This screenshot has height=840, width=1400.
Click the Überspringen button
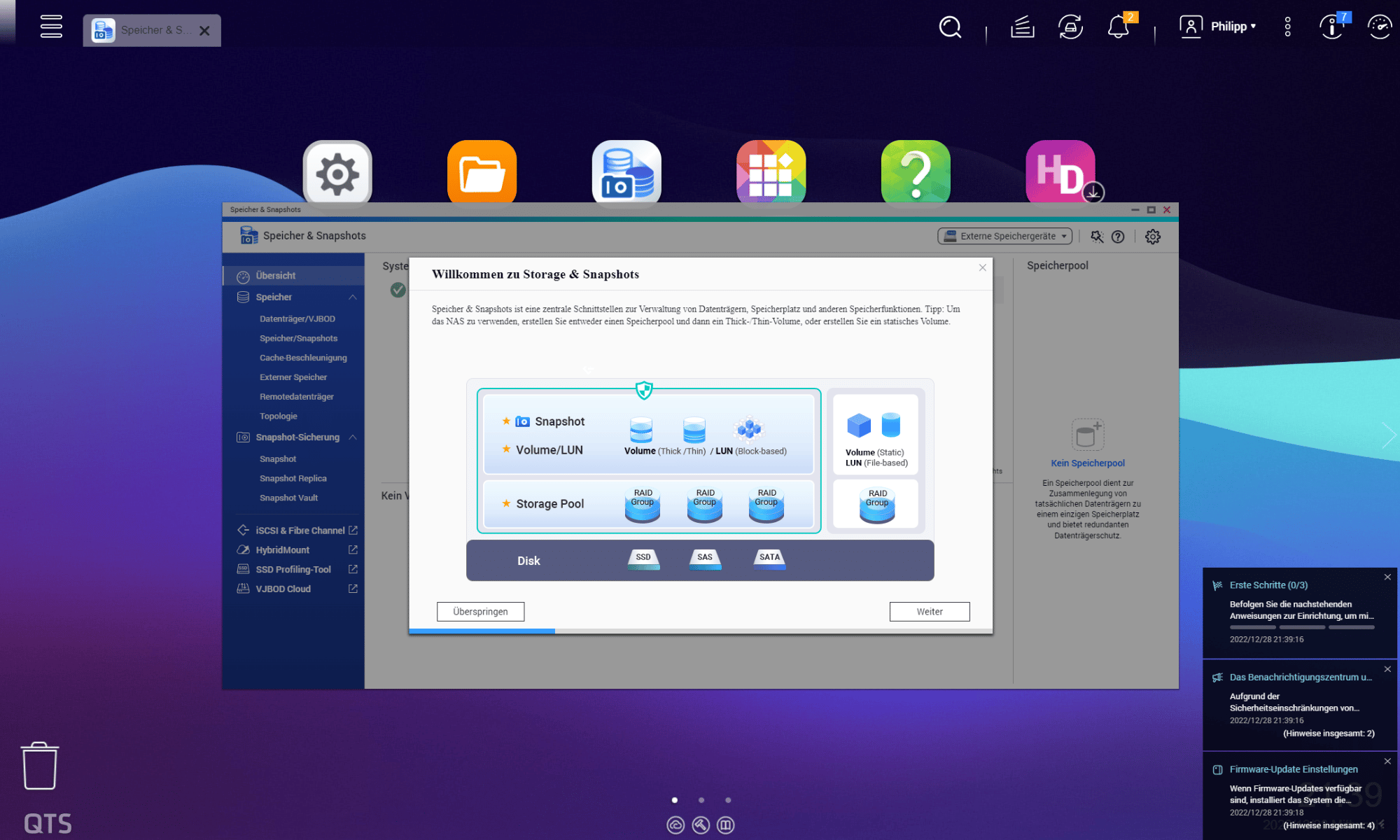coord(480,612)
